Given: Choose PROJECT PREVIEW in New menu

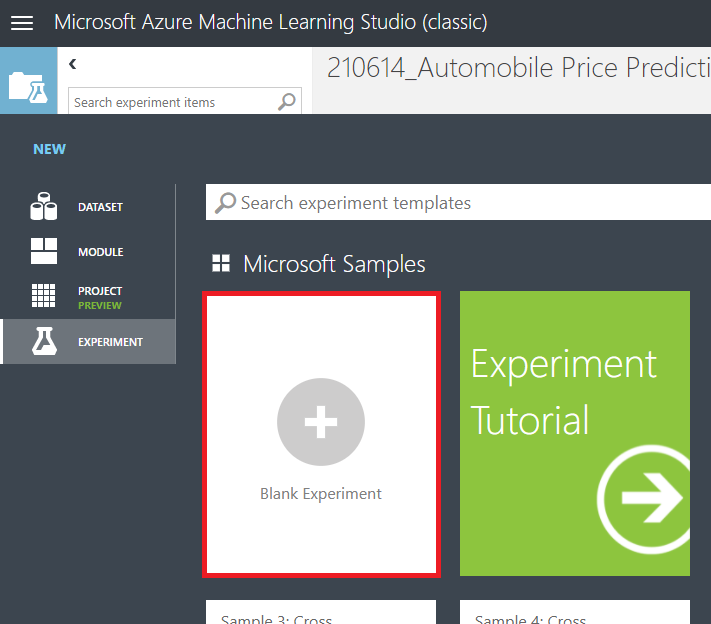Looking at the screenshot, I should tap(100, 298).
